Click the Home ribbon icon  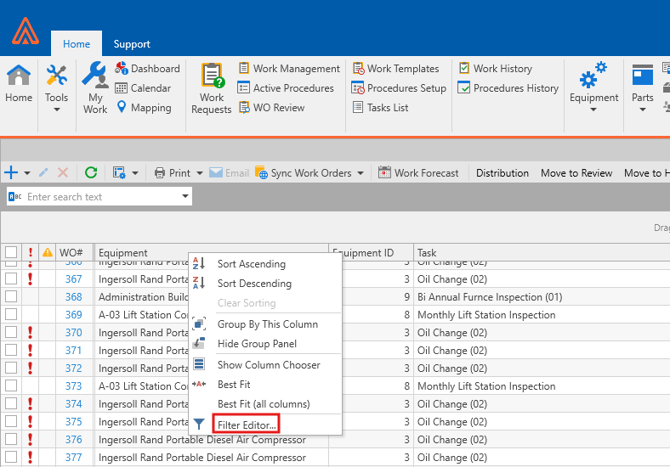click(x=18, y=84)
